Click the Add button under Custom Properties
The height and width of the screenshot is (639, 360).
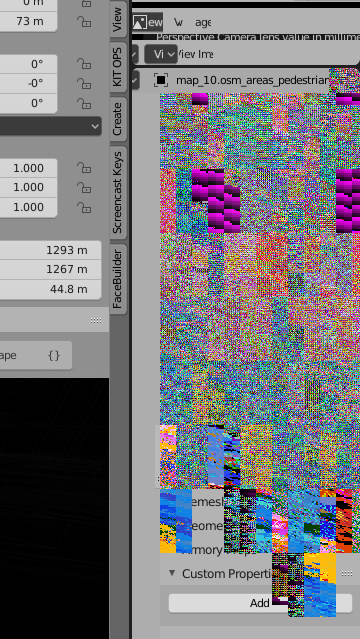[260, 603]
